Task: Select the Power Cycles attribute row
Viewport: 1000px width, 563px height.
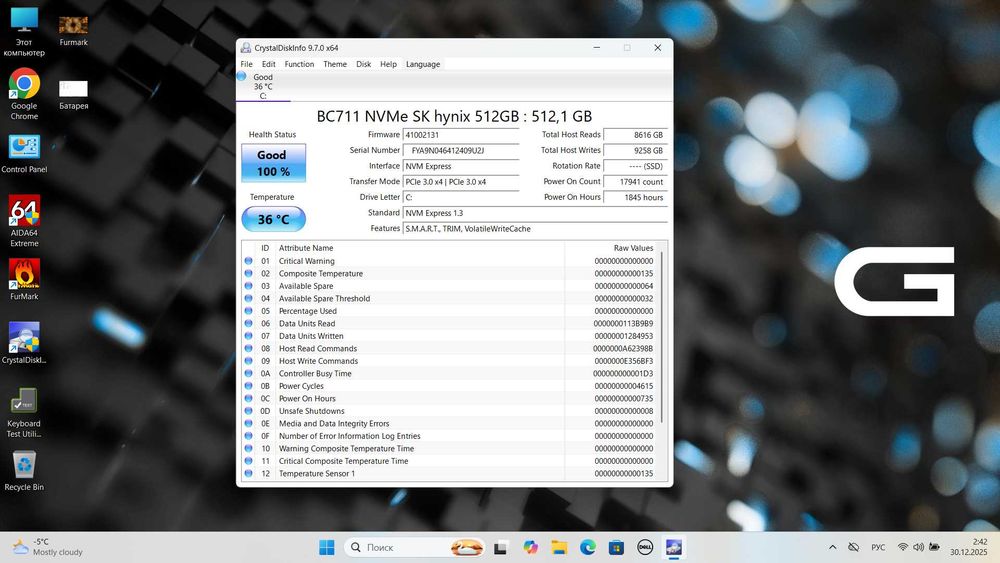Action: [x=450, y=386]
